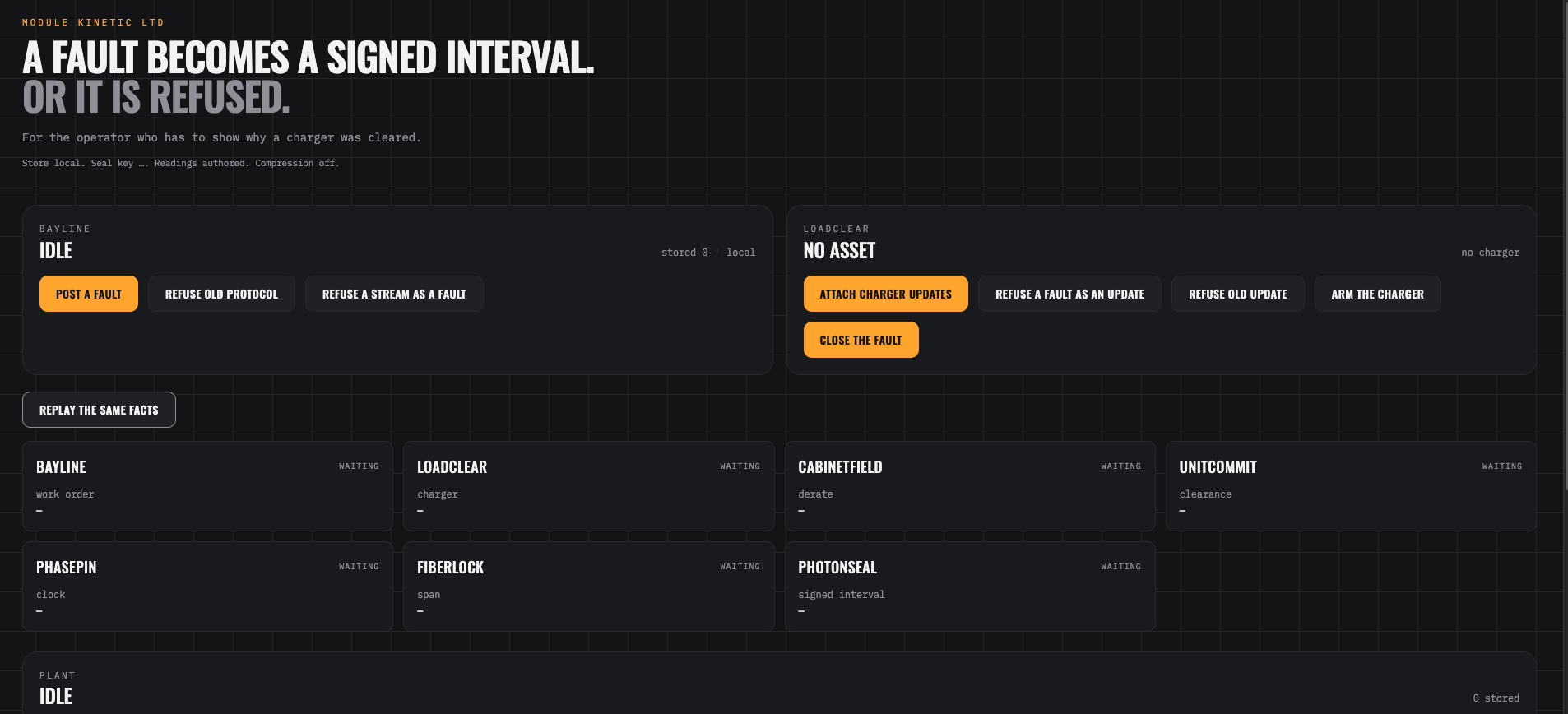Open the Photonseal card title
Screen dimensions: 1568x714
point(837,568)
